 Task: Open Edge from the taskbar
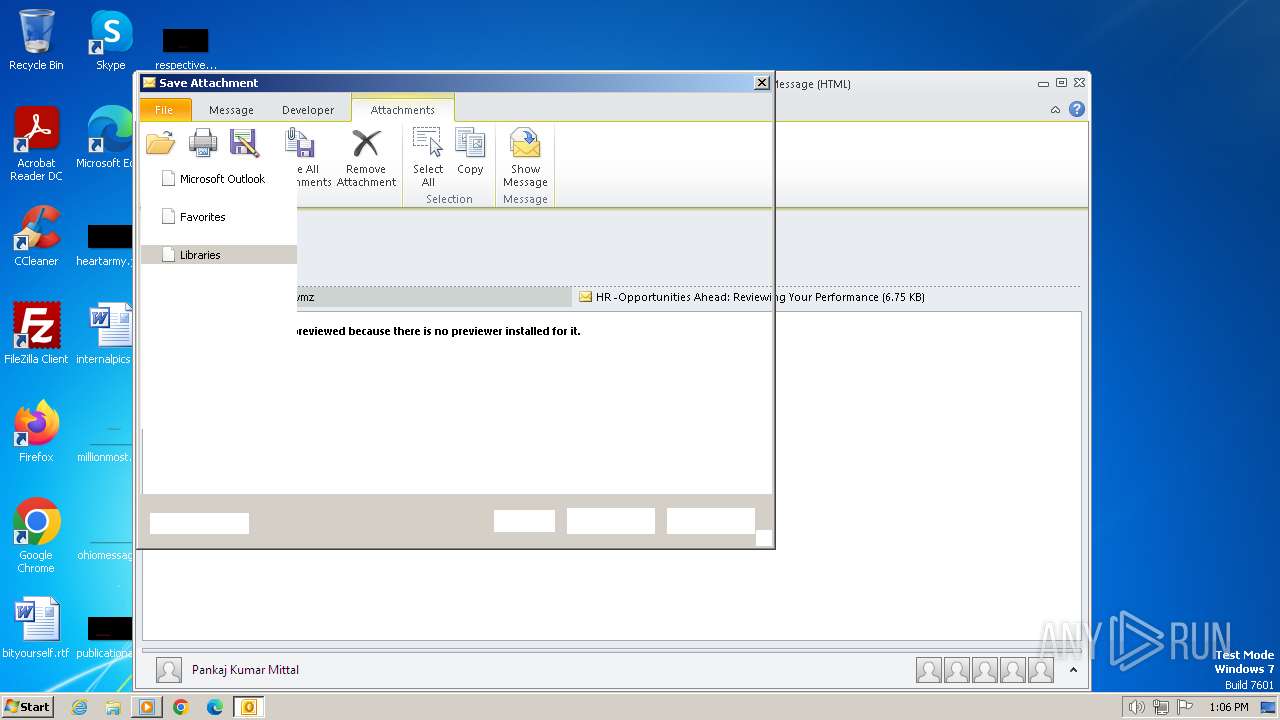point(215,707)
